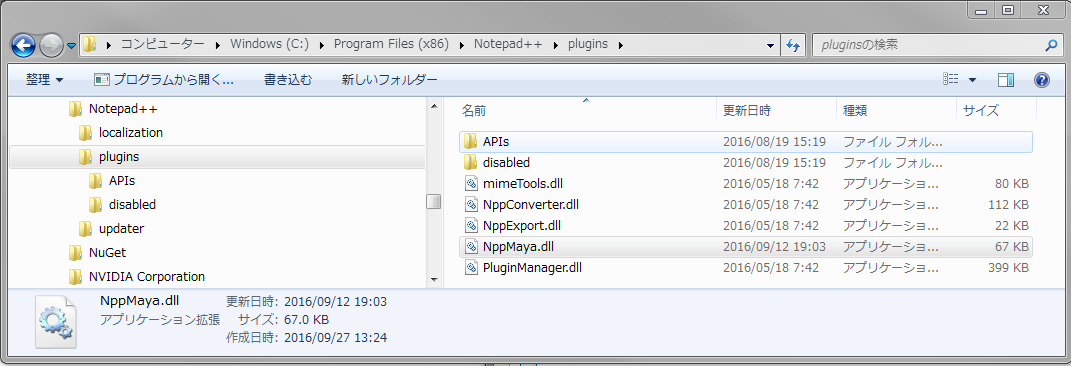
Task: Go back with the Back arrow button
Action: [24, 46]
